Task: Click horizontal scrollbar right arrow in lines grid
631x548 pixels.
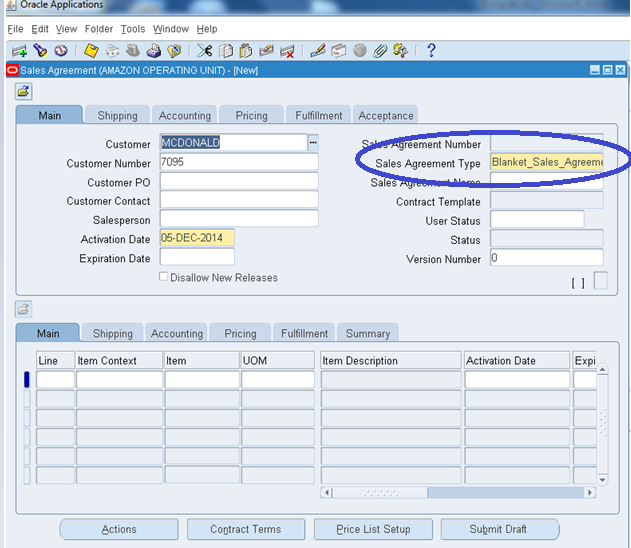Action: click(x=590, y=492)
